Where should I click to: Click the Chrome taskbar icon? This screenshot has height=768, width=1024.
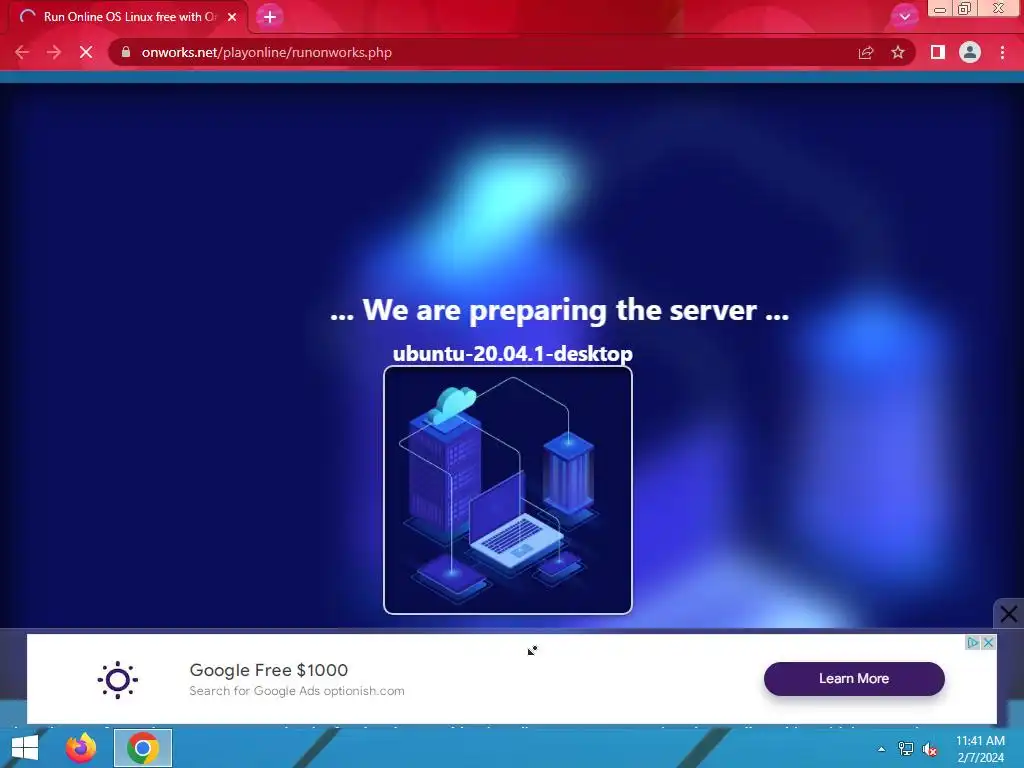click(x=143, y=748)
